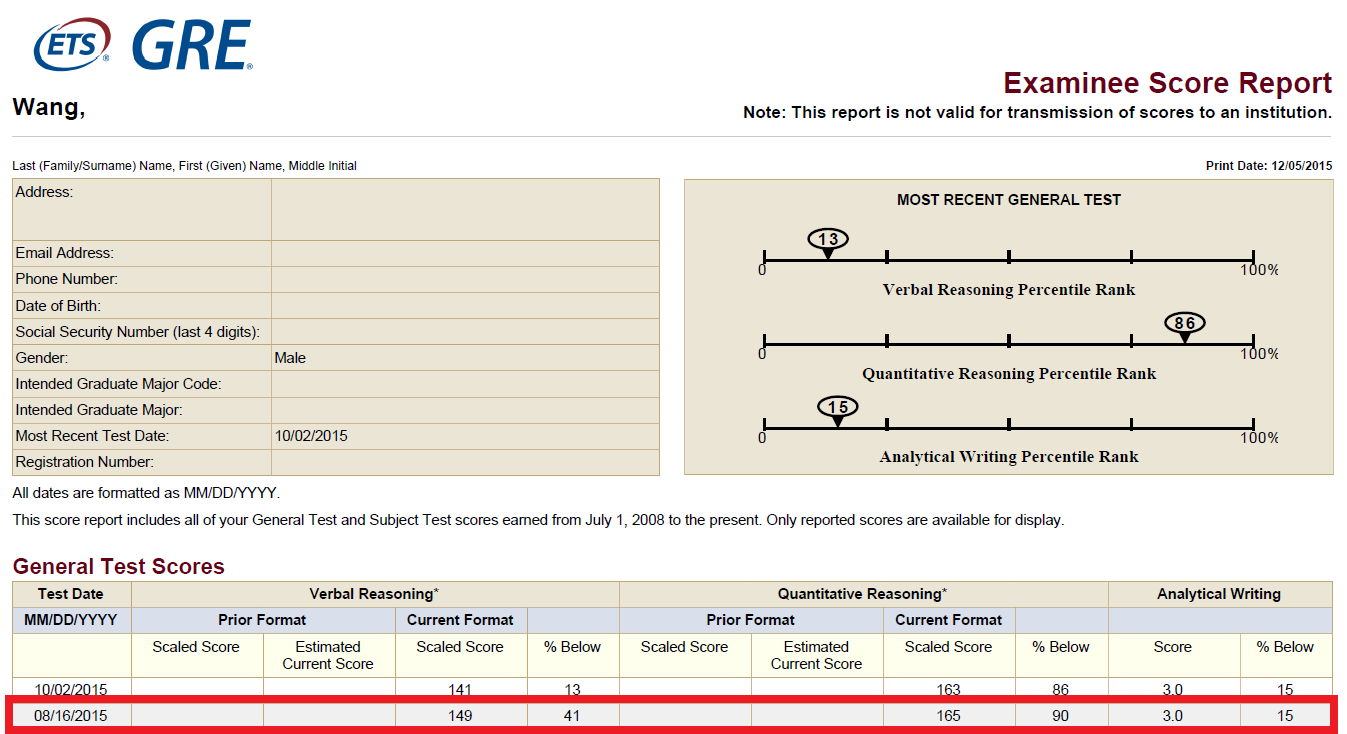Click the 10/02/2015 date in scores table

[71, 690]
